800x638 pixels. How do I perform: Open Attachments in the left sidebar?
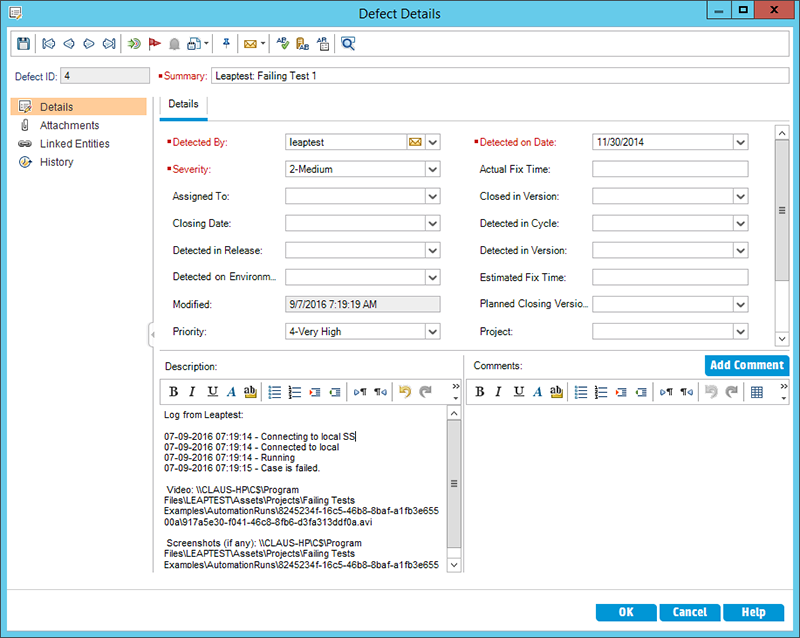click(69, 125)
